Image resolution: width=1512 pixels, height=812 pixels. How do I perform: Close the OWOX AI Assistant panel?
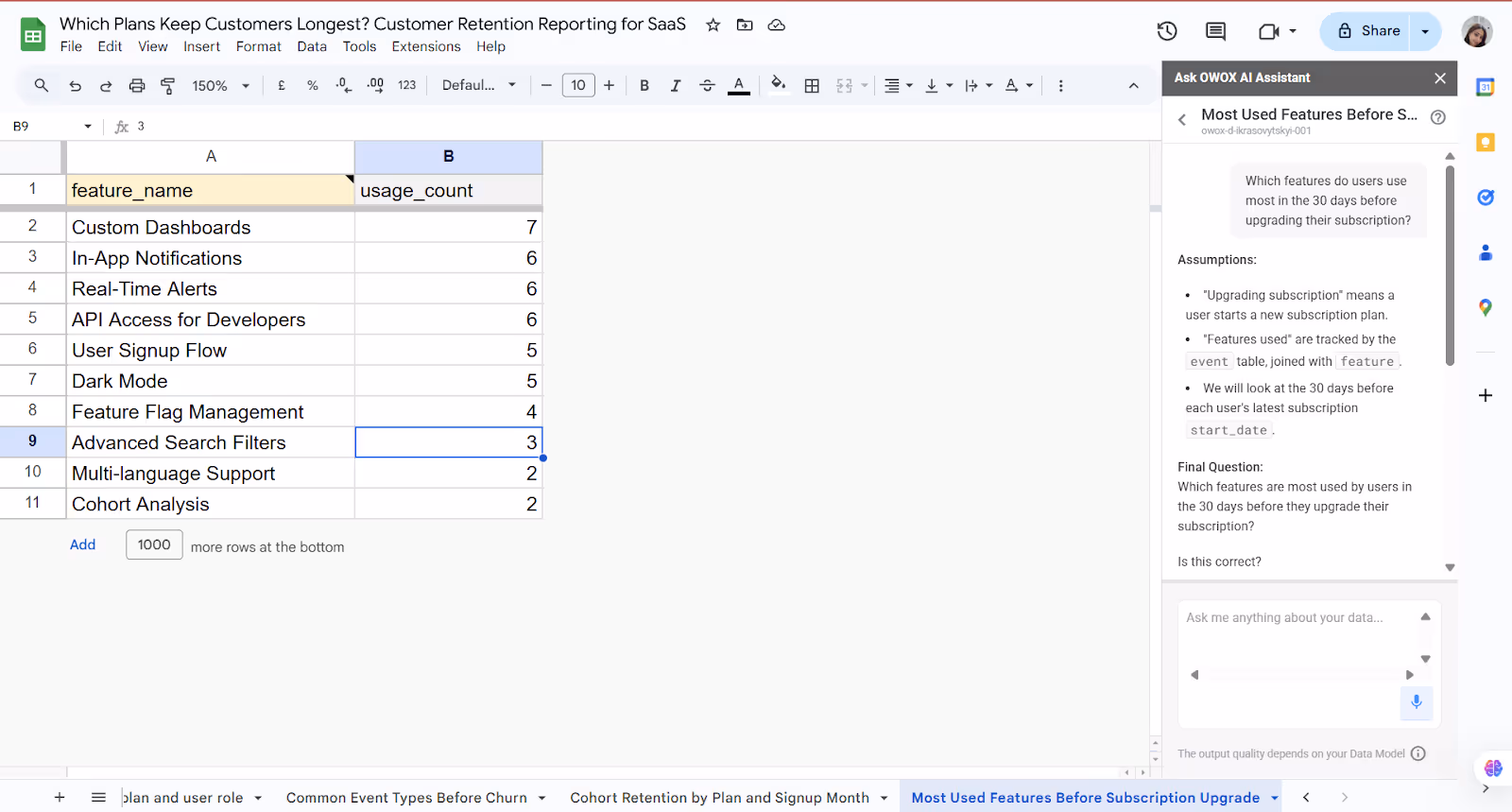1440,78
